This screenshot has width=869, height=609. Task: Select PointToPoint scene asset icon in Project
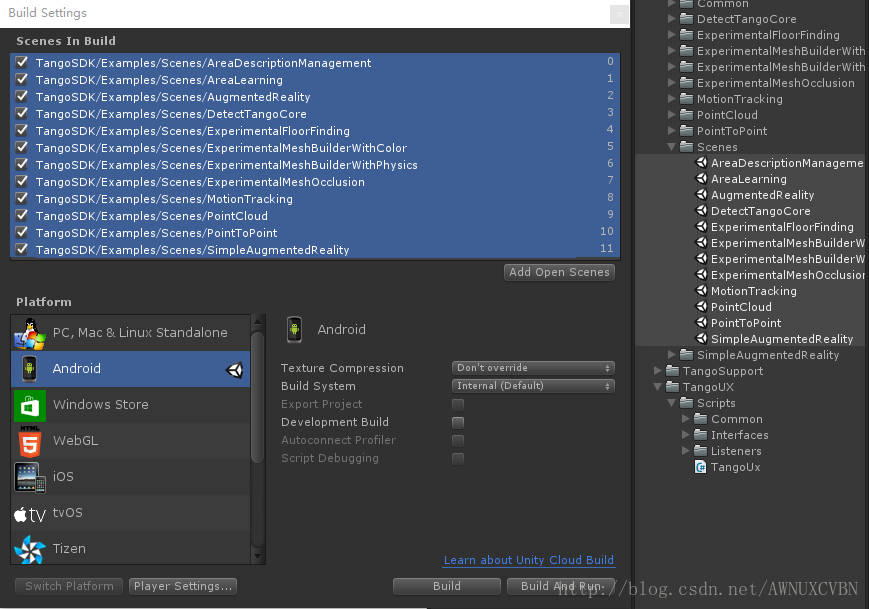pos(702,323)
